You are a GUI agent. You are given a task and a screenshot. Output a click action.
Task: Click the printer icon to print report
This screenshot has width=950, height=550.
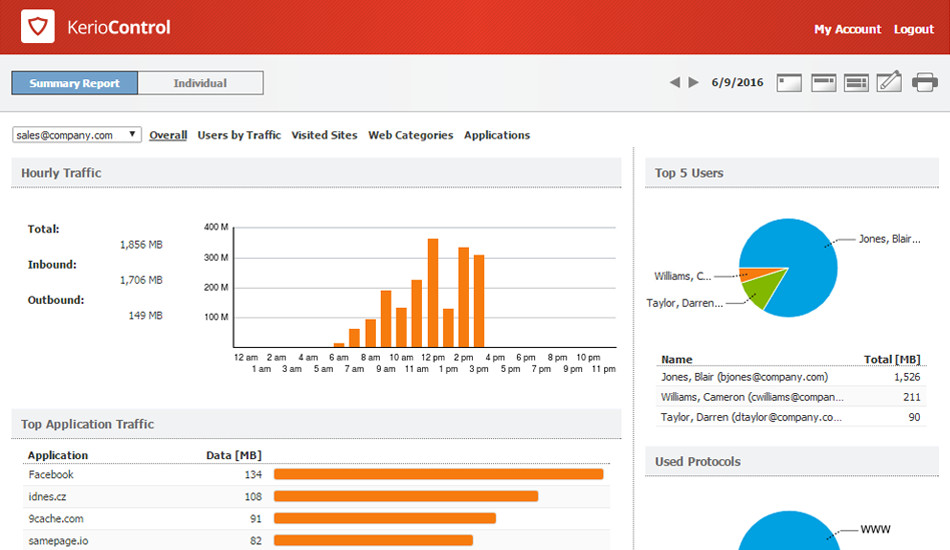point(925,82)
